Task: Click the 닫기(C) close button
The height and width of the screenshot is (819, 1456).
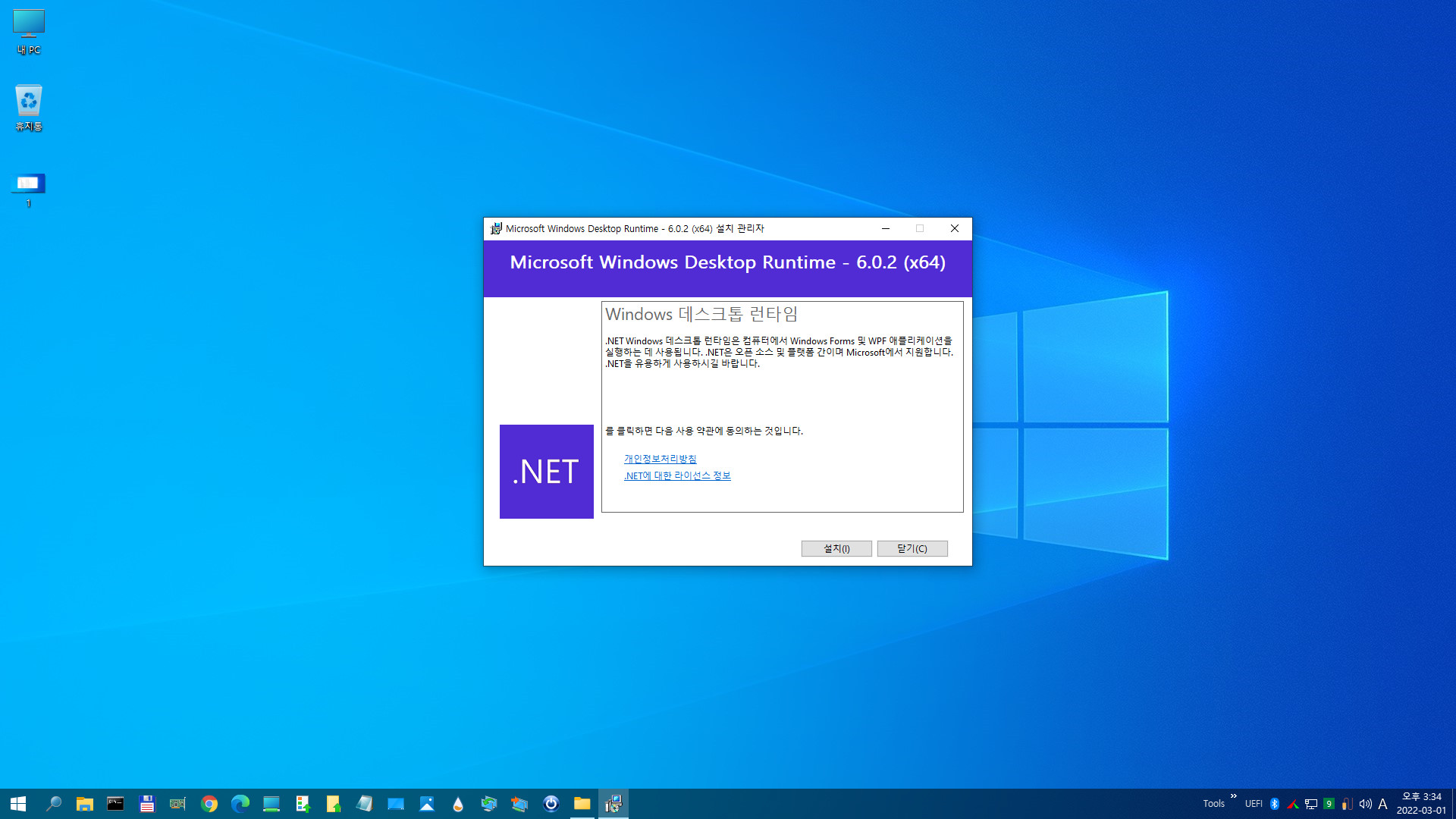Action: [x=912, y=548]
